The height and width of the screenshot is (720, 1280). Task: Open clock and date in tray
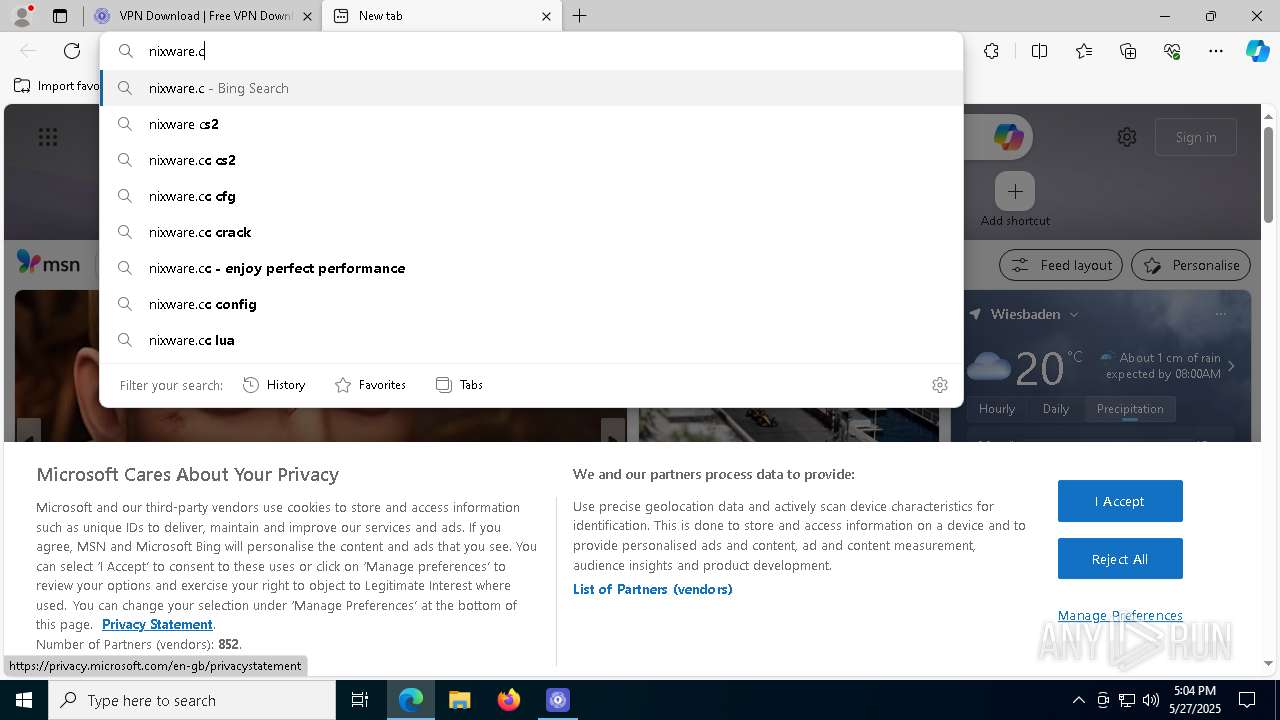pos(1195,700)
